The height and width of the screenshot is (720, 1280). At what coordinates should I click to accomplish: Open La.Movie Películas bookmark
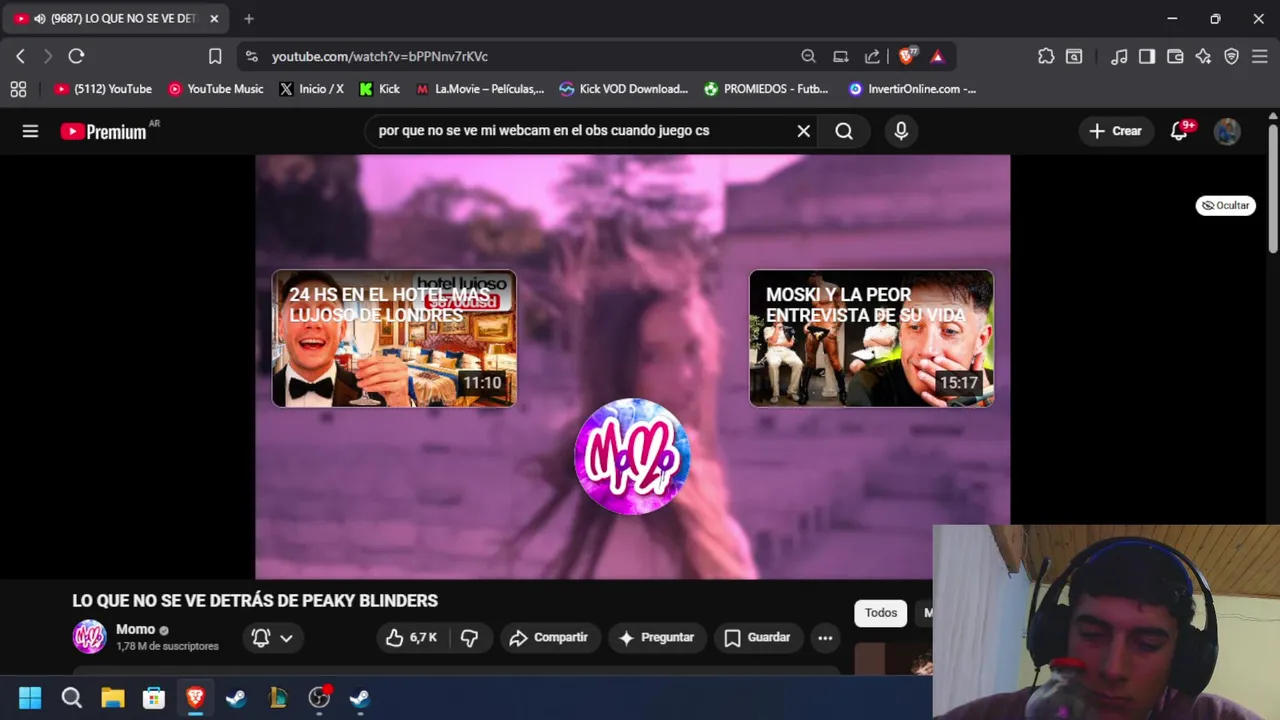pyautogui.click(x=480, y=89)
